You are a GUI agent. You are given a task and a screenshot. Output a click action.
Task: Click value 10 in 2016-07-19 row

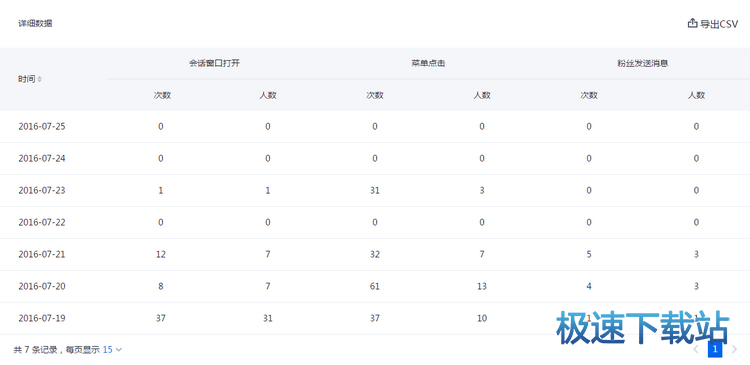point(482,318)
